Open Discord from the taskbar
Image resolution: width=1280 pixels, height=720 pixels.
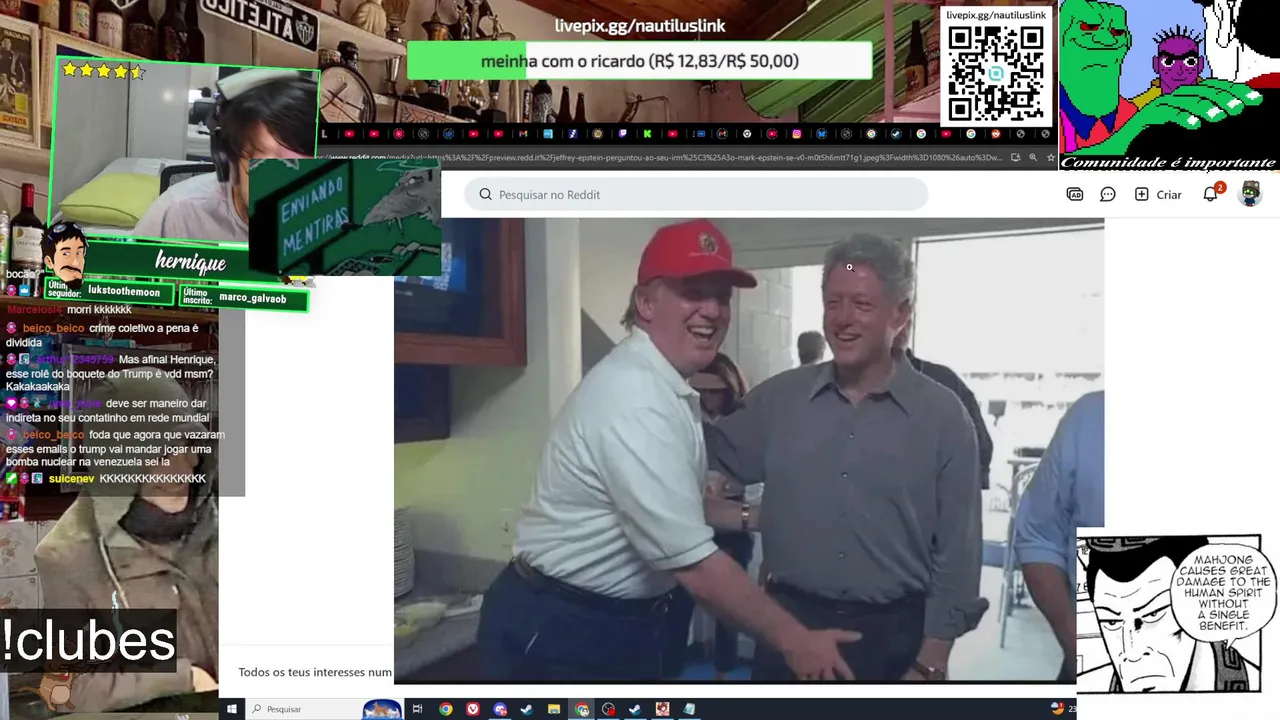pos(500,709)
